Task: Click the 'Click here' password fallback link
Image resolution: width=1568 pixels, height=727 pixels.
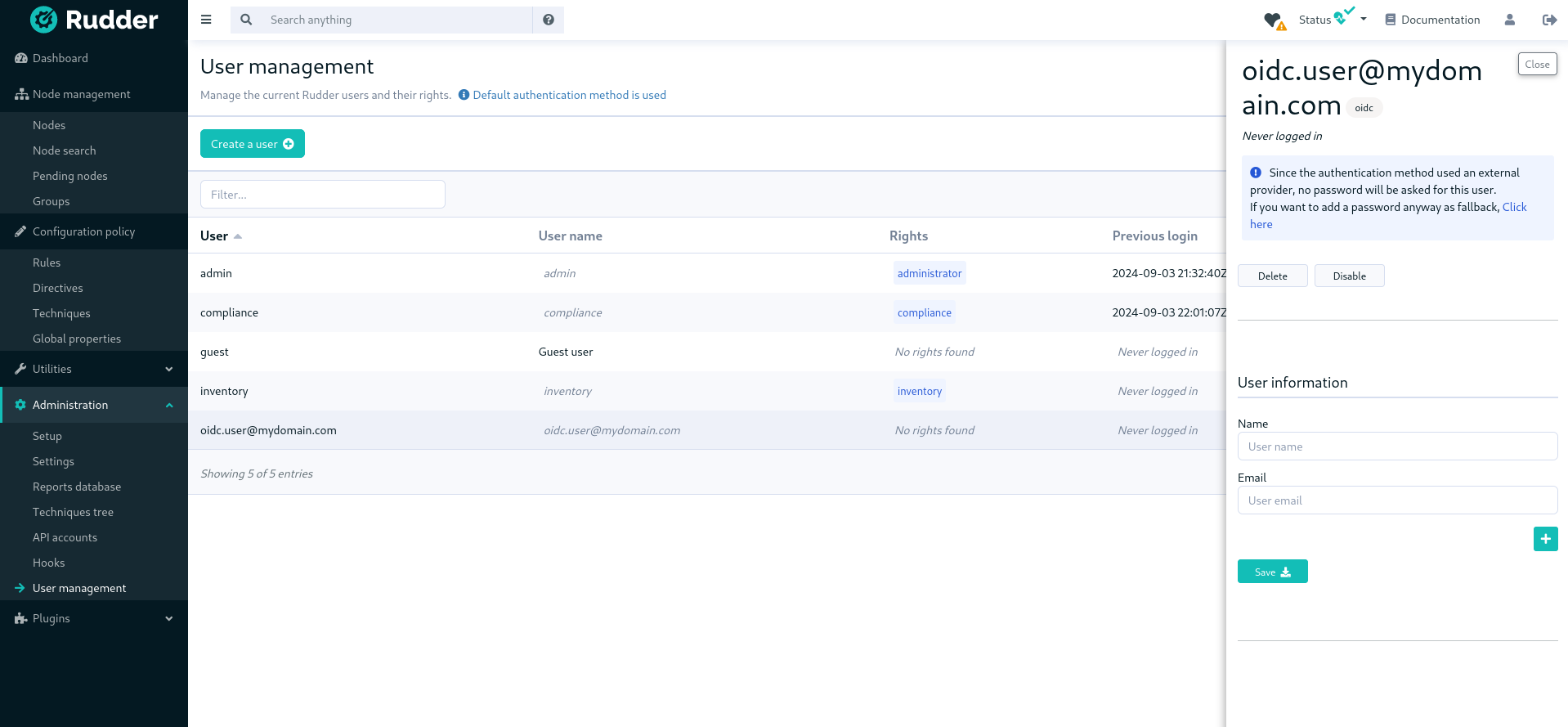Action: [1513, 207]
